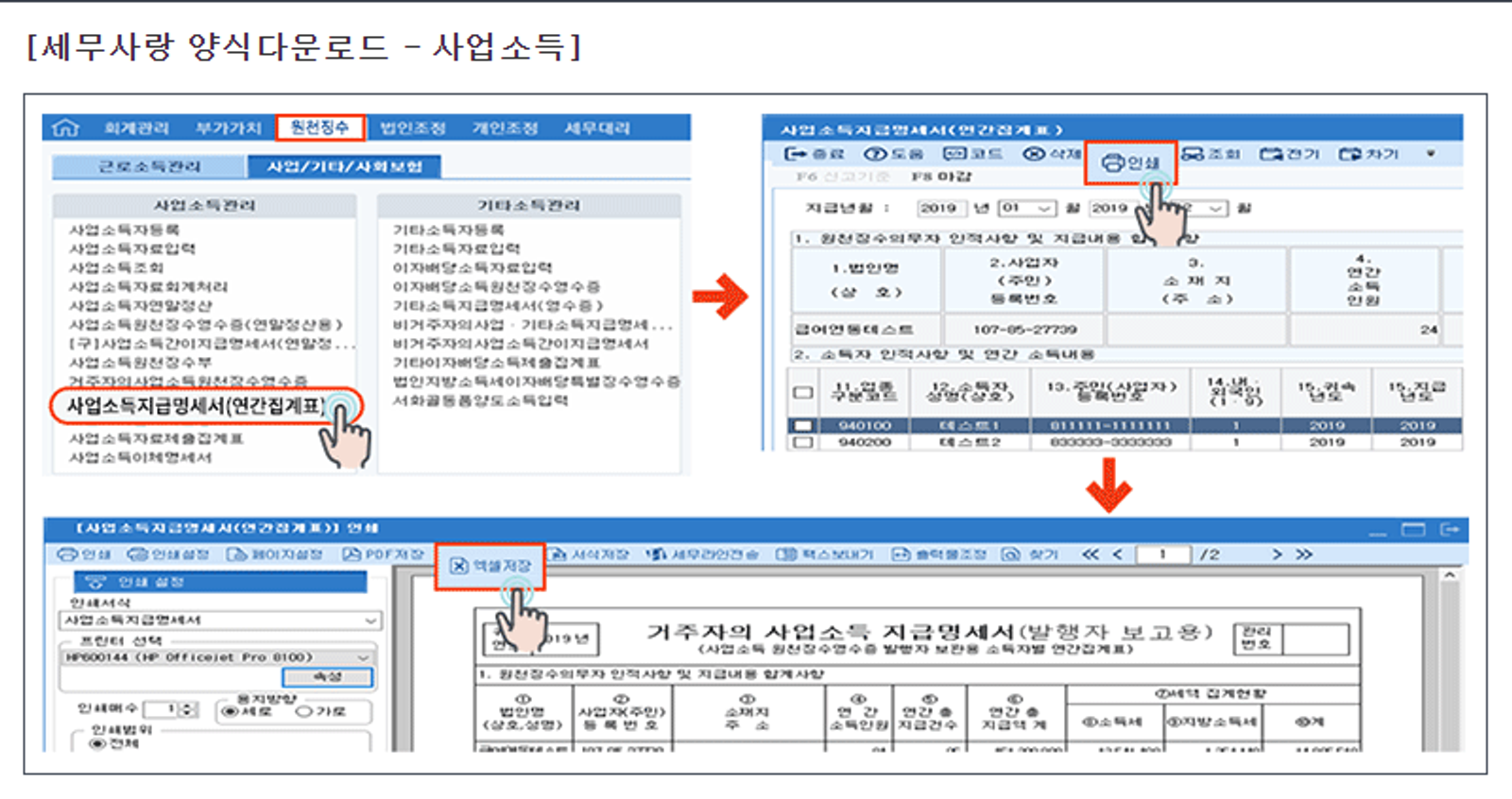The height and width of the screenshot is (799, 1512).
Task: Open 사업소득이체명세서 entry
Action: pyautogui.click(x=140, y=457)
